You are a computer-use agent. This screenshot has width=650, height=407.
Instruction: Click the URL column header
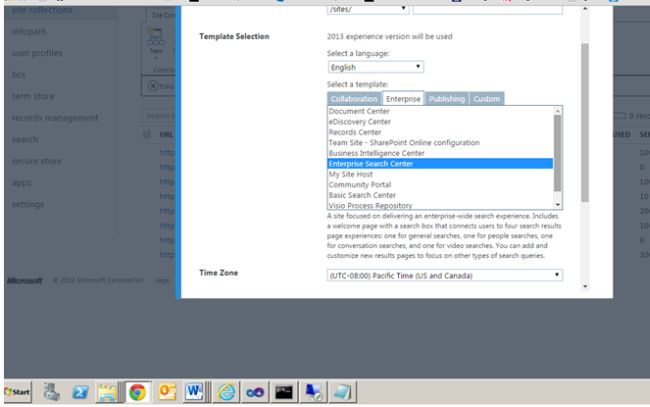pyautogui.click(x=166, y=134)
